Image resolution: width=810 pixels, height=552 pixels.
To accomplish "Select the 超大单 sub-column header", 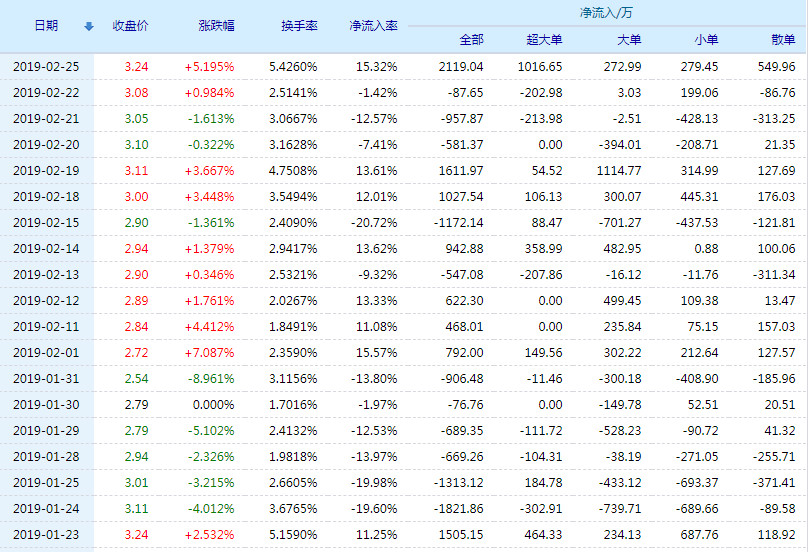I will [x=544, y=40].
